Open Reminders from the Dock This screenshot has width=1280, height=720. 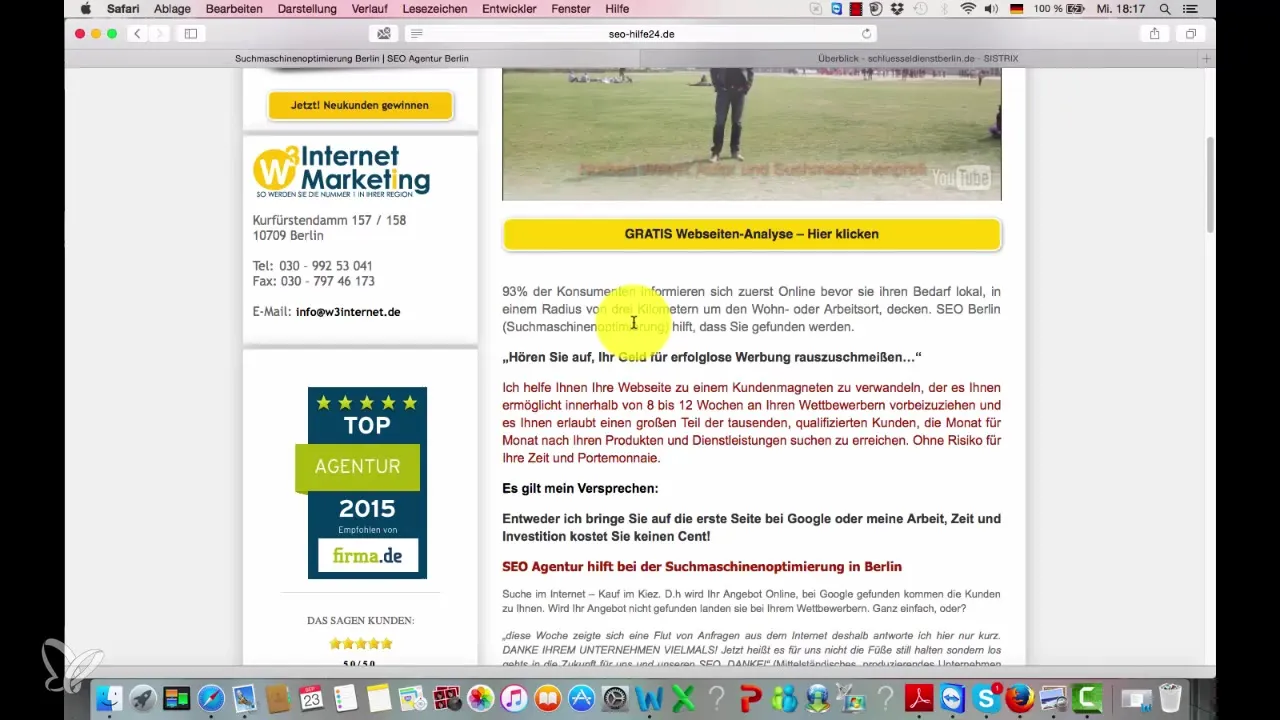[x=345, y=698]
